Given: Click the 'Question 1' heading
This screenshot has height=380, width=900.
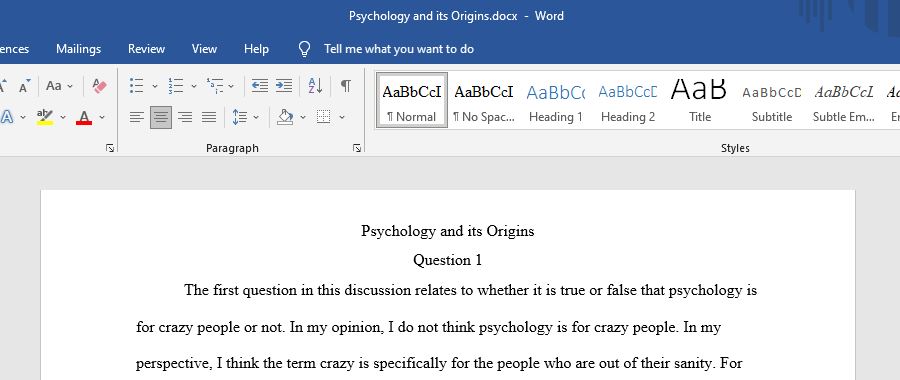Looking at the screenshot, I should point(448,260).
